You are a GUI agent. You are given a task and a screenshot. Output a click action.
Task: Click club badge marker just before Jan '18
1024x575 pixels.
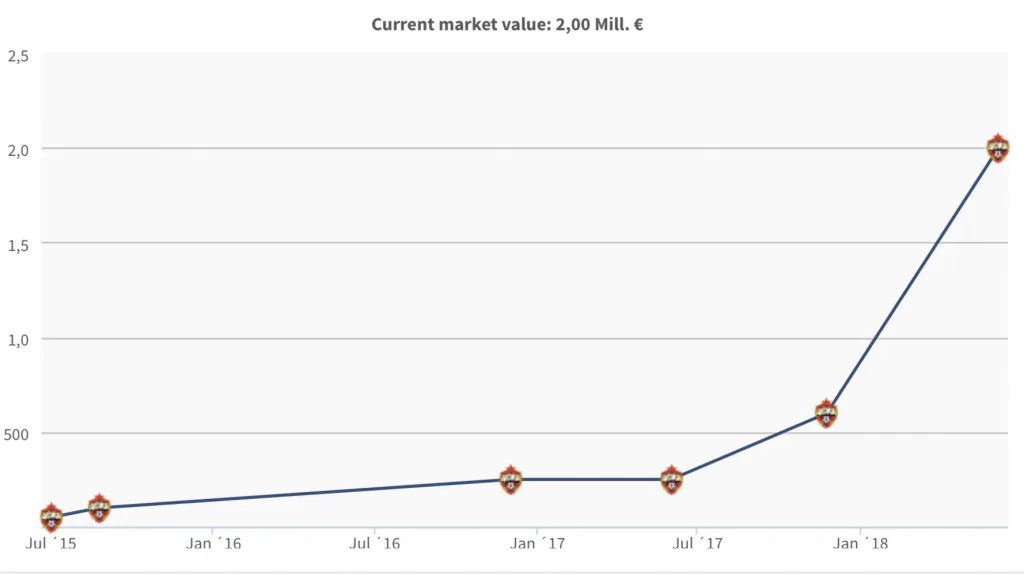pyautogui.click(x=826, y=413)
